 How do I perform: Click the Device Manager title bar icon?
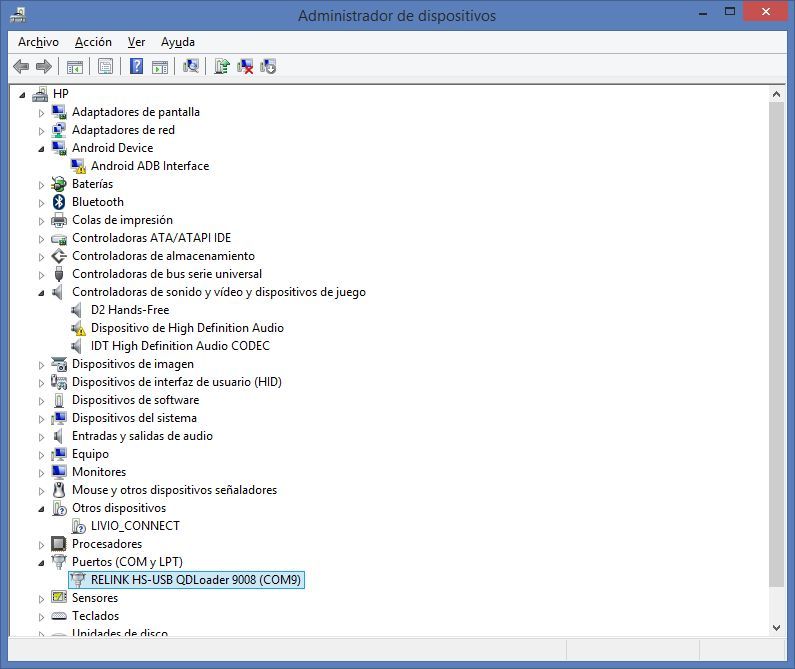point(18,15)
